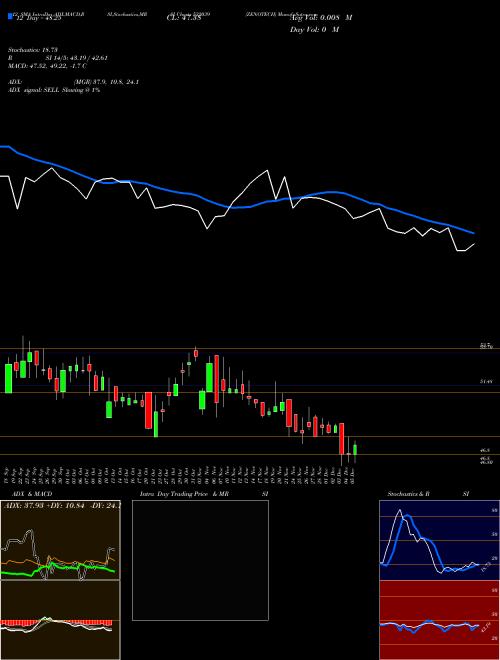Click the 'MACD: 47.52, 49.22, -1.7 C' line

[x=47, y=66]
